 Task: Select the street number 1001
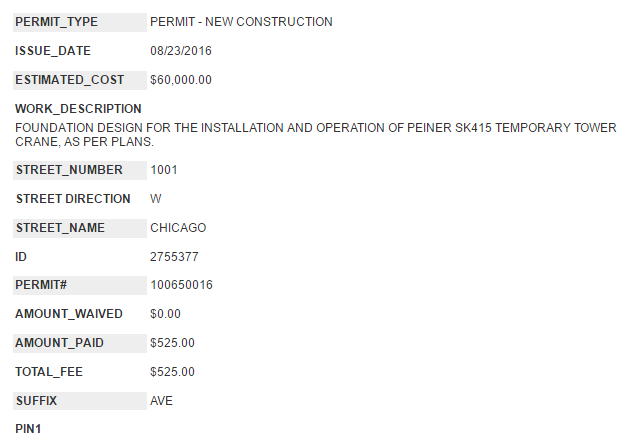tap(164, 170)
